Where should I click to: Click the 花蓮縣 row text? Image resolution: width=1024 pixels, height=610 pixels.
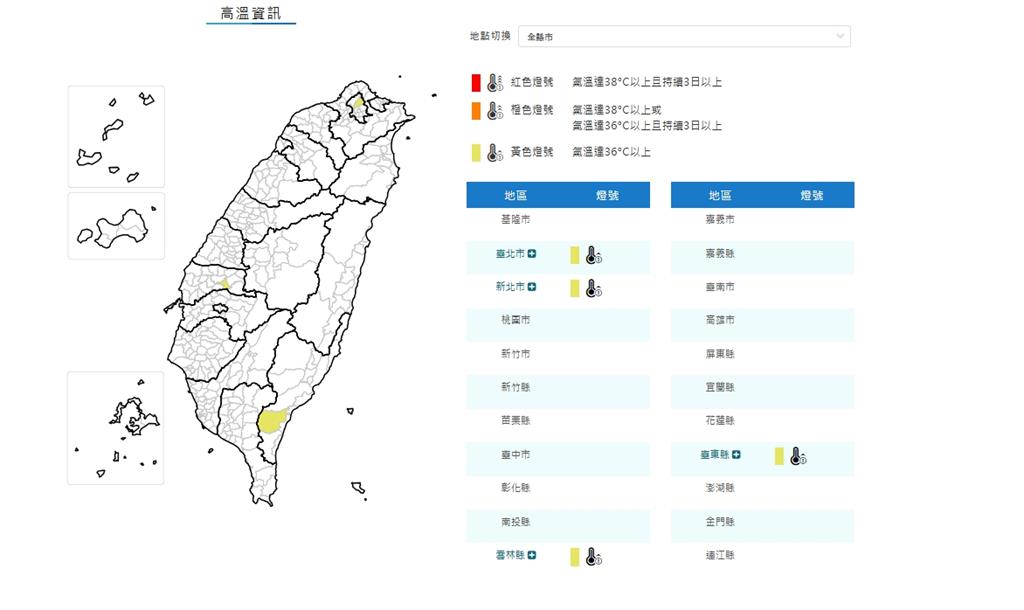click(x=720, y=421)
